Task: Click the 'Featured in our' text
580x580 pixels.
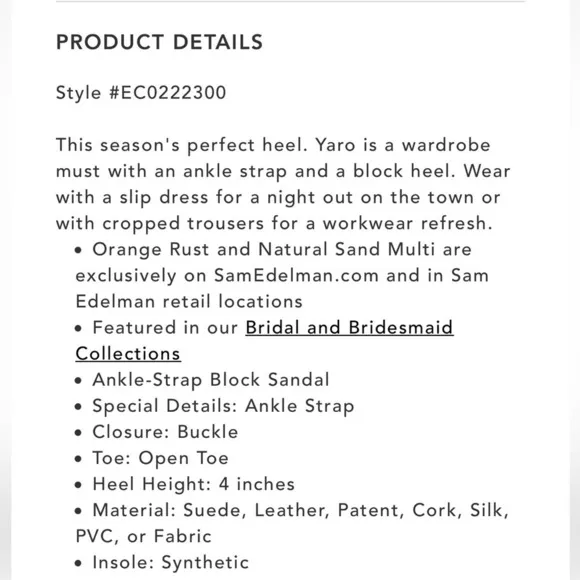Action: [165, 328]
